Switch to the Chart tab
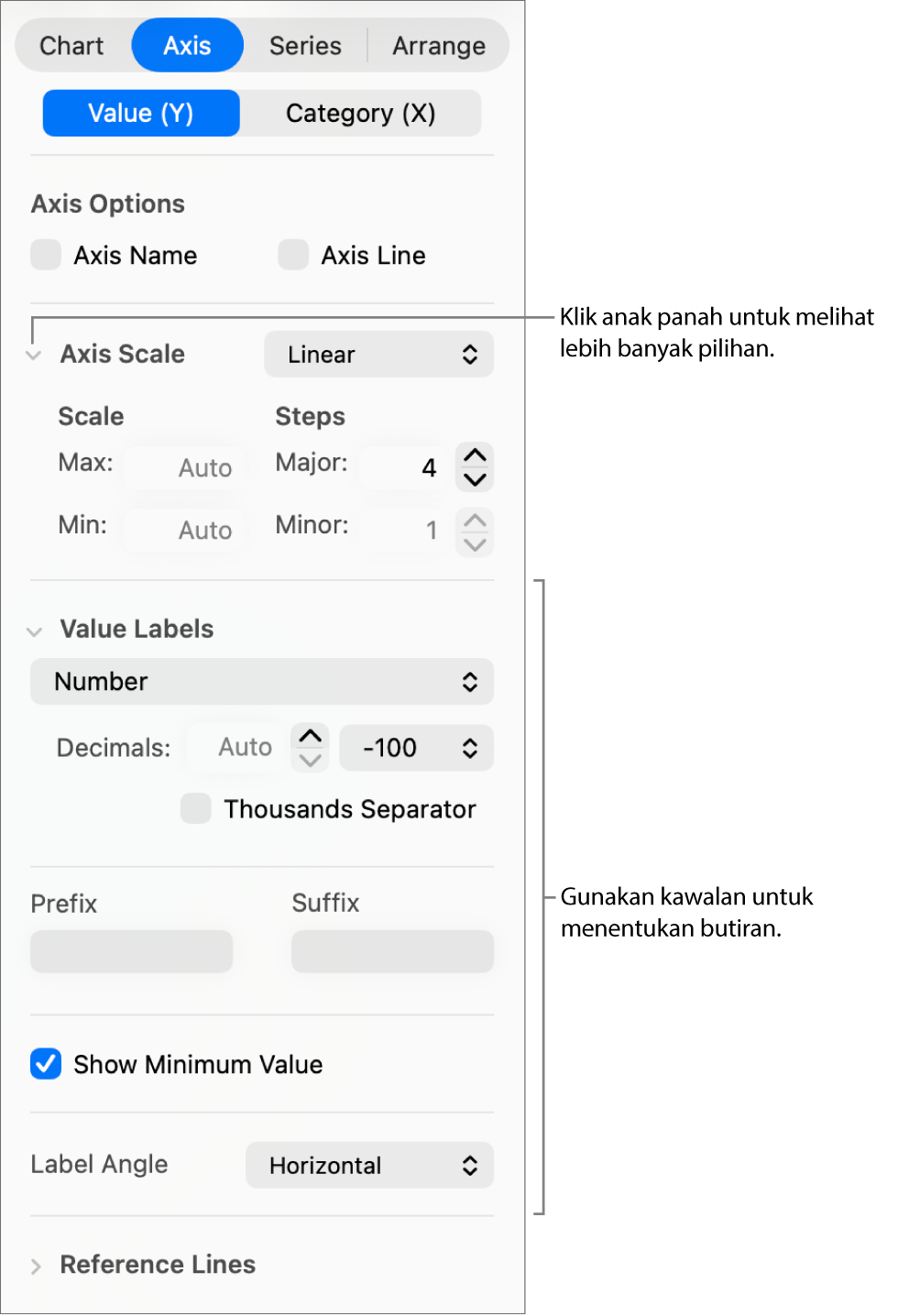 coord(71,46)
